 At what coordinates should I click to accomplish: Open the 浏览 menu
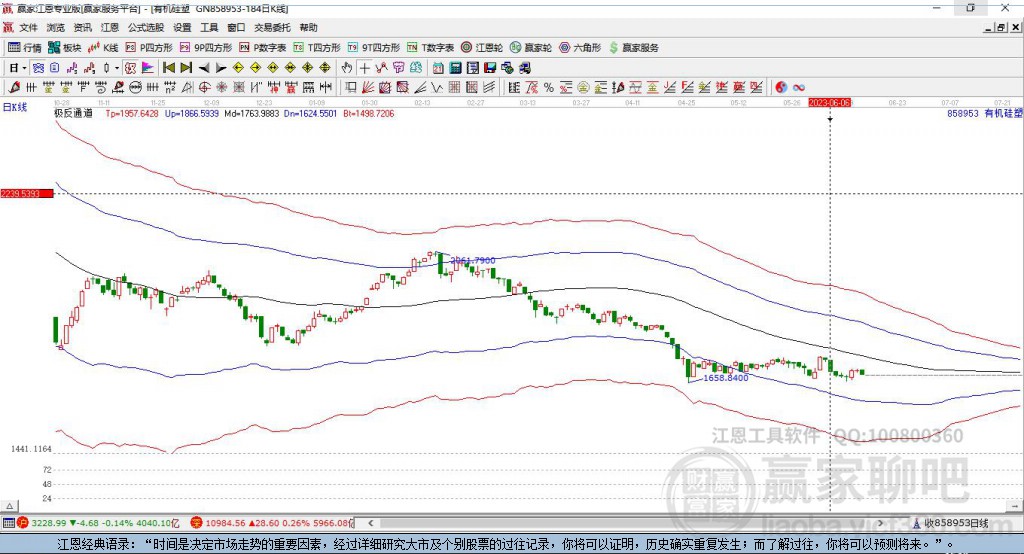(56, 27)
